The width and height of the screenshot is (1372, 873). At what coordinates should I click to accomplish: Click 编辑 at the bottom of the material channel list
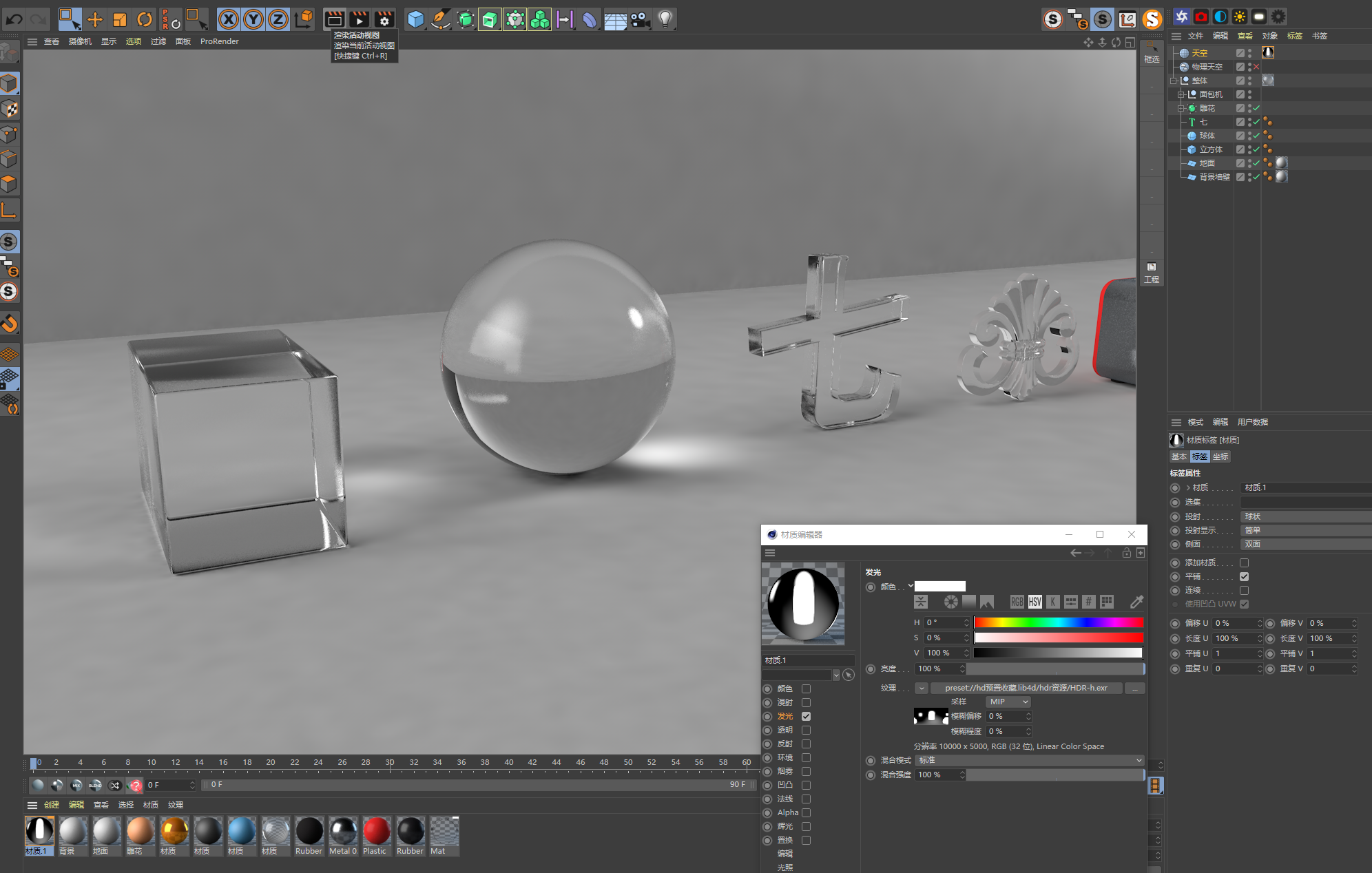pos(785,854)
